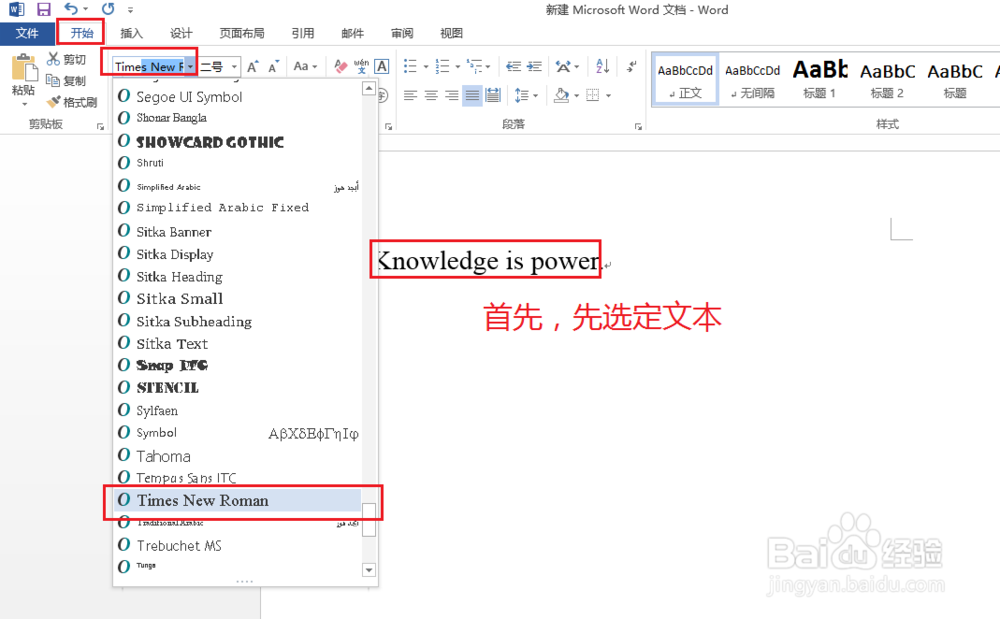Click the Clear Formatting eraser icon
The image size is (1000, 619).
(x=341, y=66)
